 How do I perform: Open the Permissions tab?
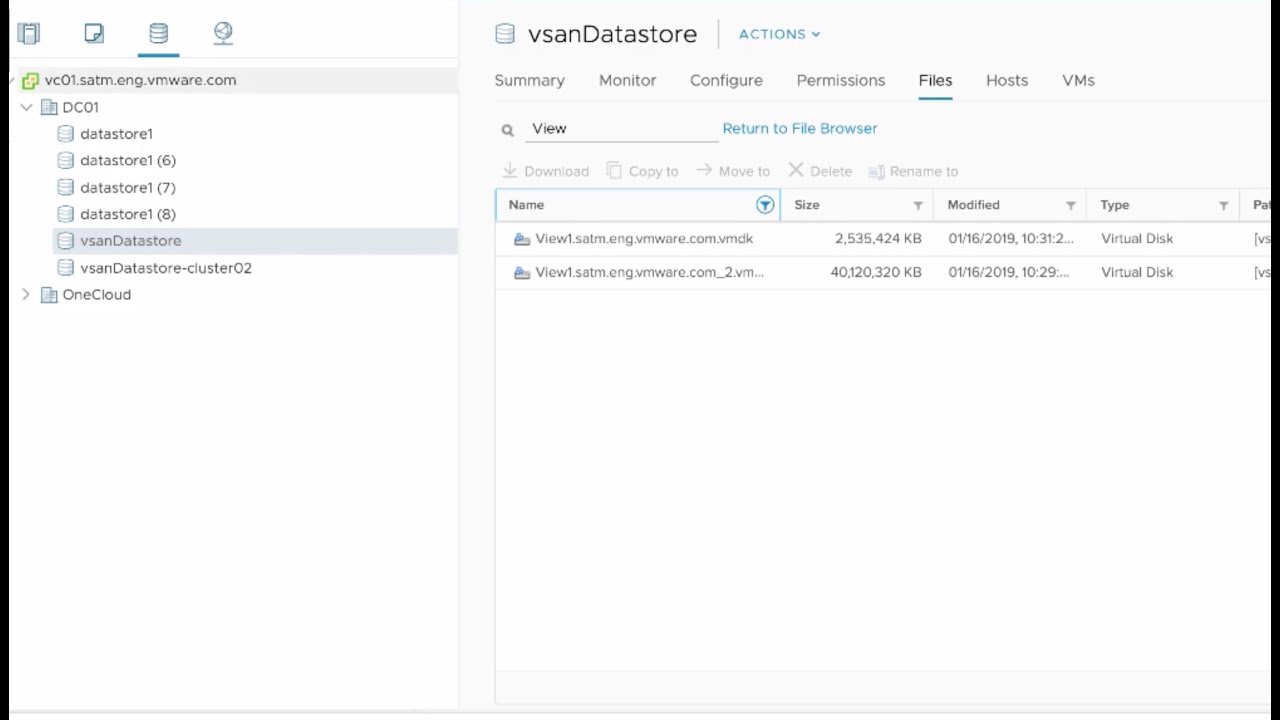840,81
